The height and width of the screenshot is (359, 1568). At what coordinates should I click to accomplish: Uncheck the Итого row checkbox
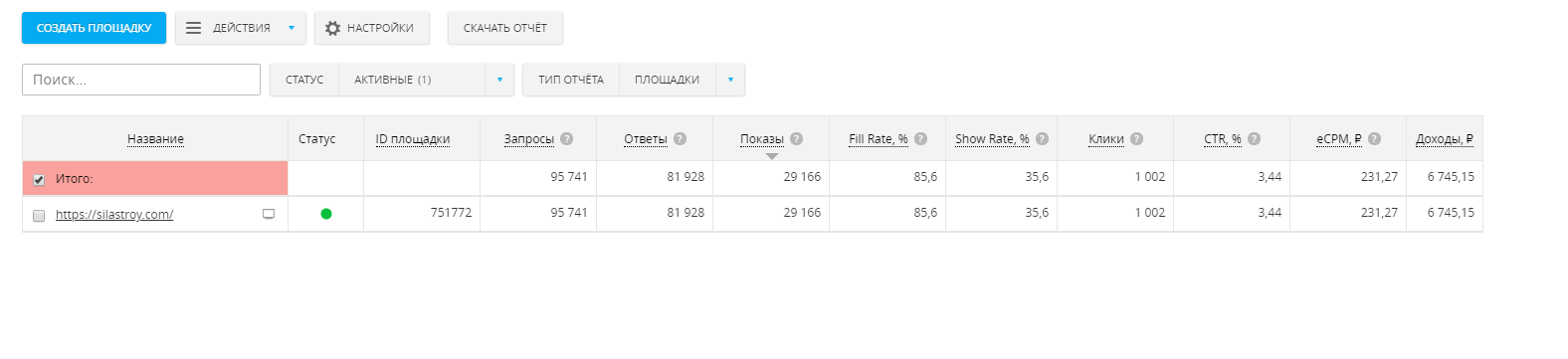coord(39,180)
